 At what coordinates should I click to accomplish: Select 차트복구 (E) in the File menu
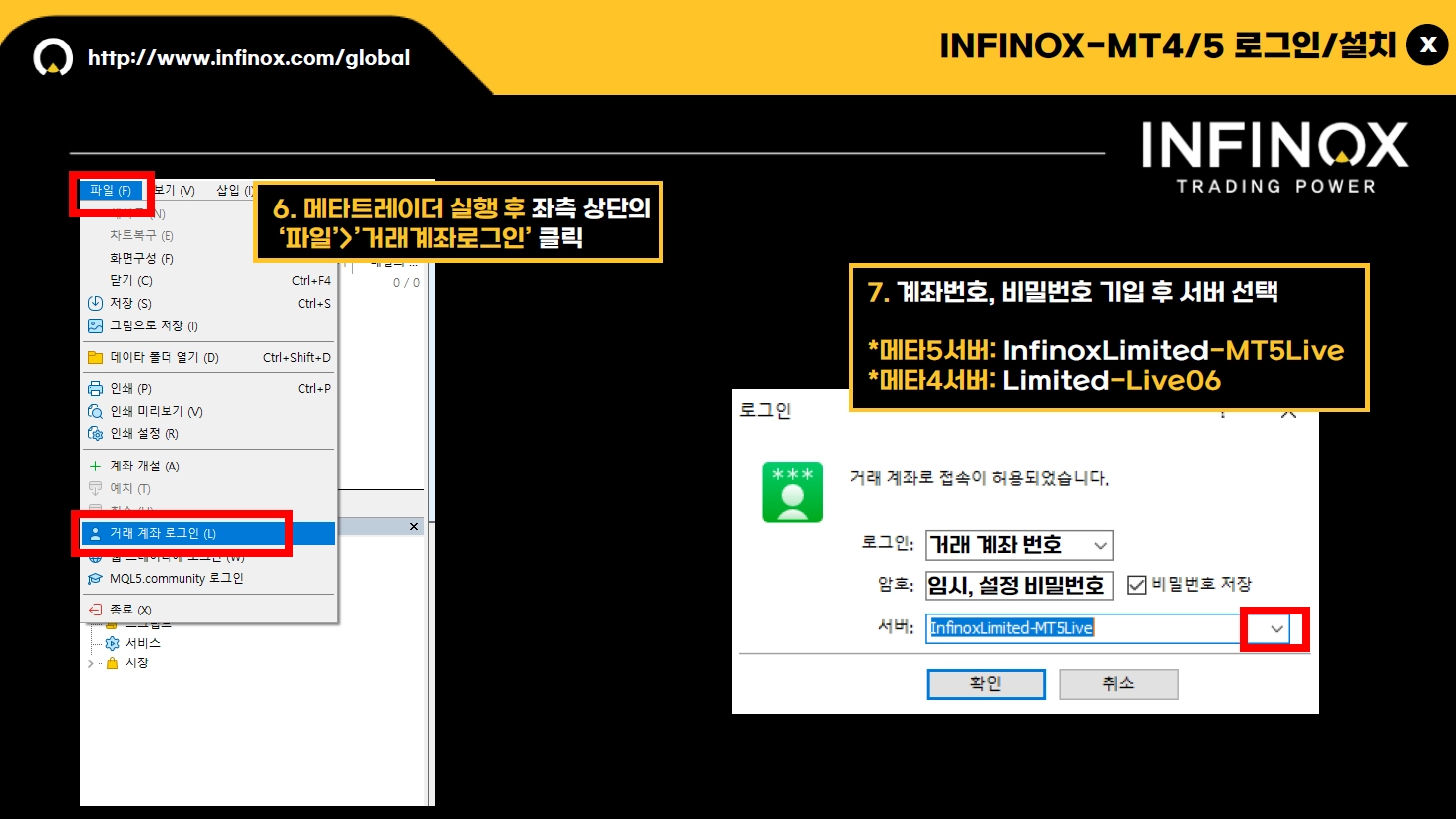(142, 236)
